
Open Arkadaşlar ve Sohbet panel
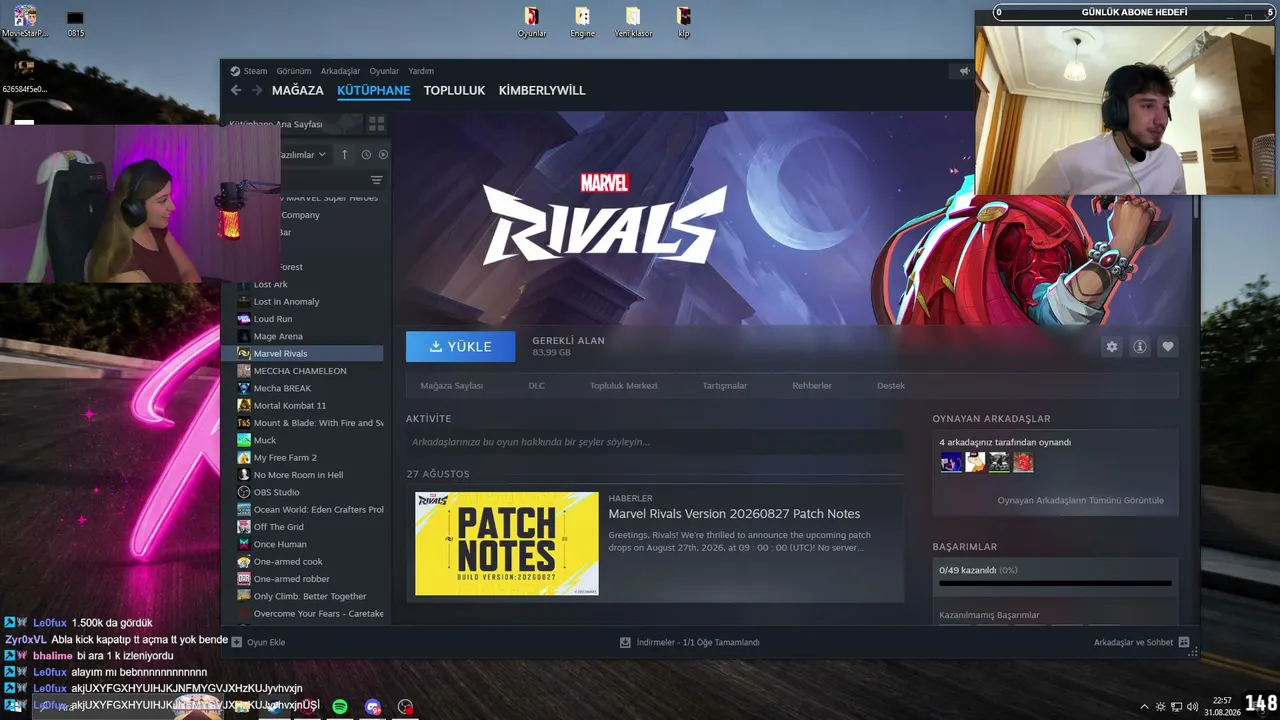pyautogui.click(x=1141, y=642)
